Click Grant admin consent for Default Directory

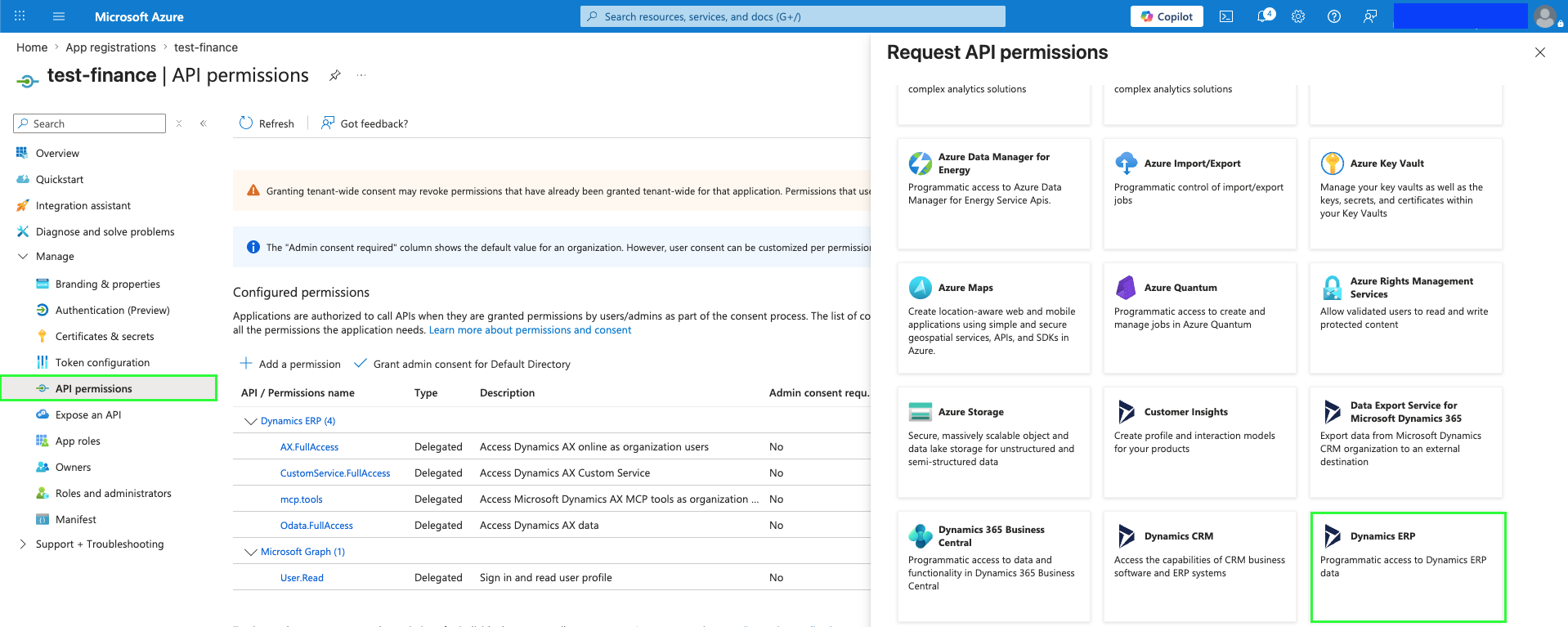tap(462, 364)
